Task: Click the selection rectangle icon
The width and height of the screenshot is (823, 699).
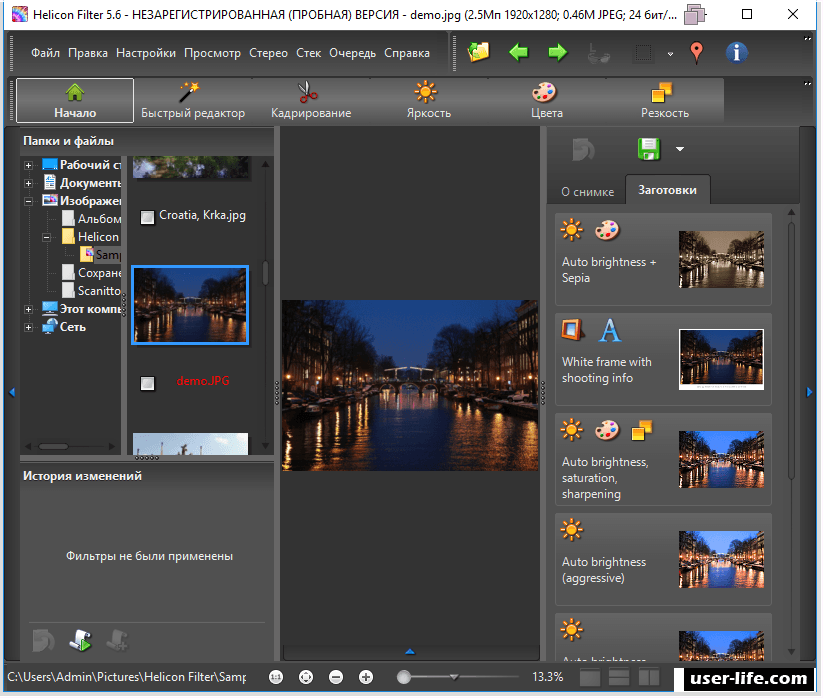Action: [x=643, y=53]
